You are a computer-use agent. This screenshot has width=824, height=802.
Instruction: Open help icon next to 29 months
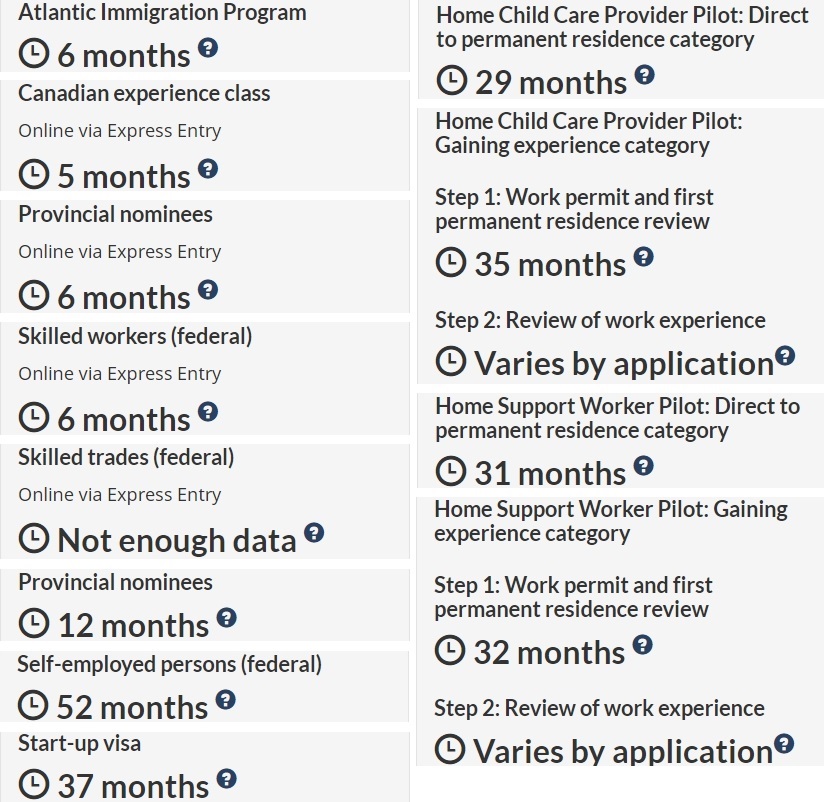644,74
